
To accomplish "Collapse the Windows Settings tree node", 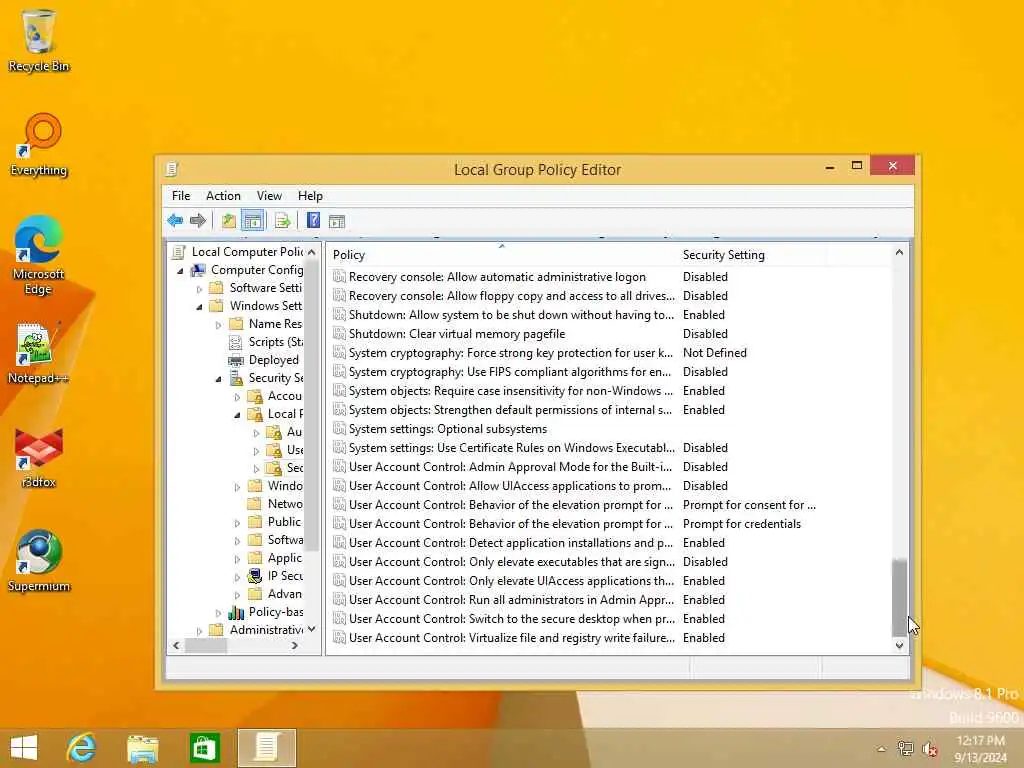I will 199,306.
